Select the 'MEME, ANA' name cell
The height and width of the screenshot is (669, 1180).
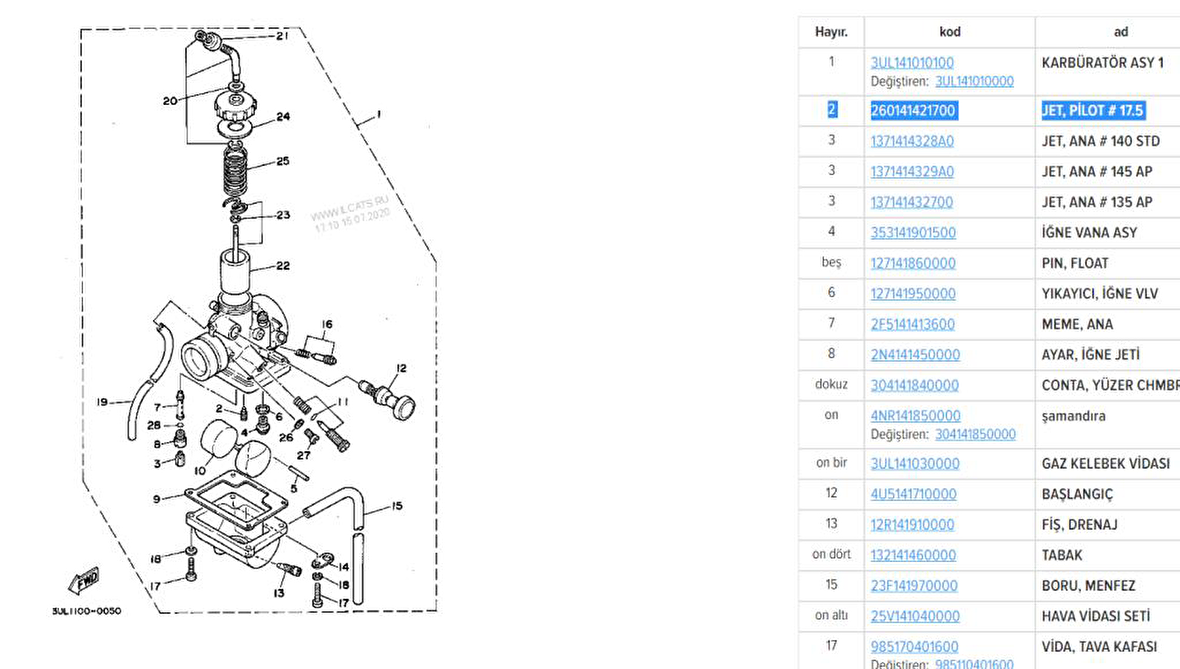pos(1108,324)
